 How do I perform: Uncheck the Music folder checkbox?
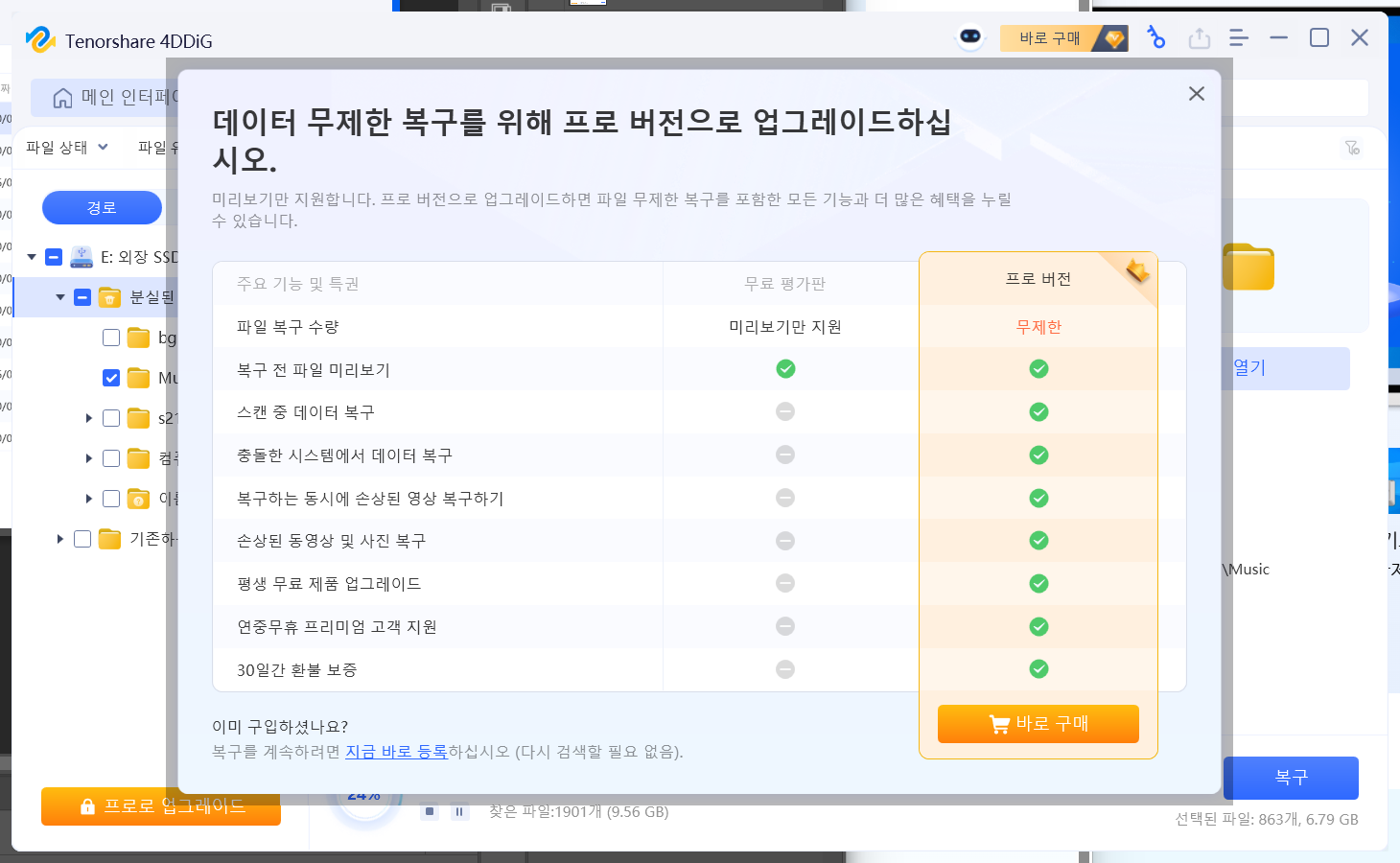click(111, 378)
